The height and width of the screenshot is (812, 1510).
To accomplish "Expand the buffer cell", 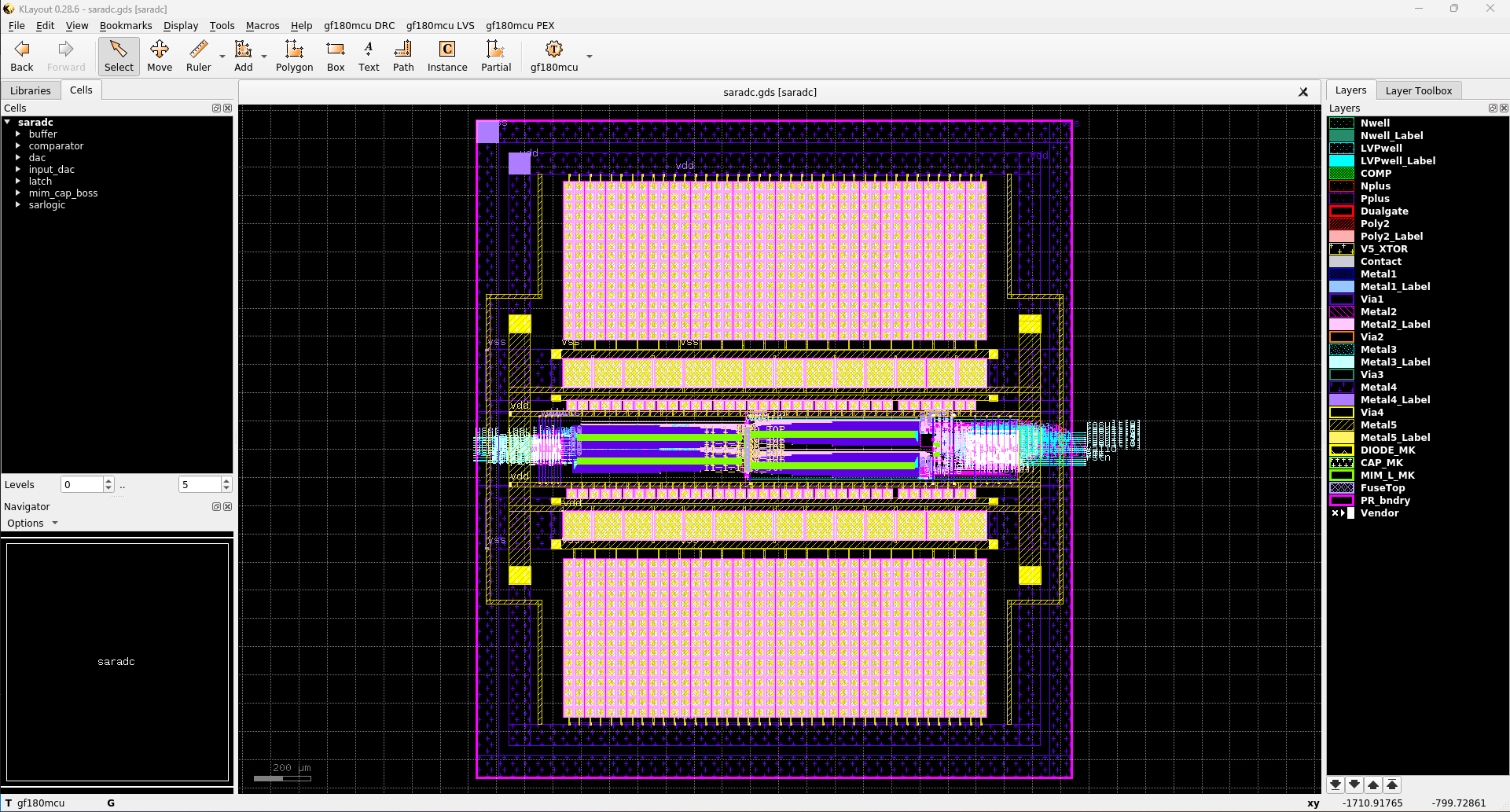I will pos(18,134).
